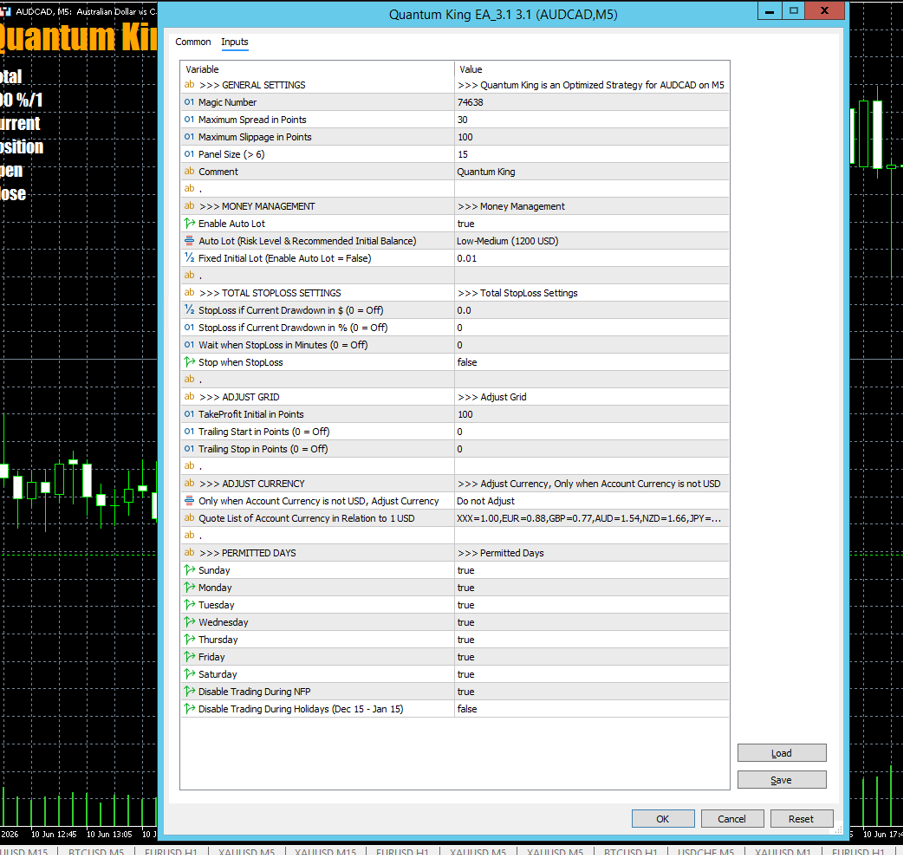Click the Fixed Initial Lot fraction icon
Screen dimensions: 903x855
tap(189, 258)
